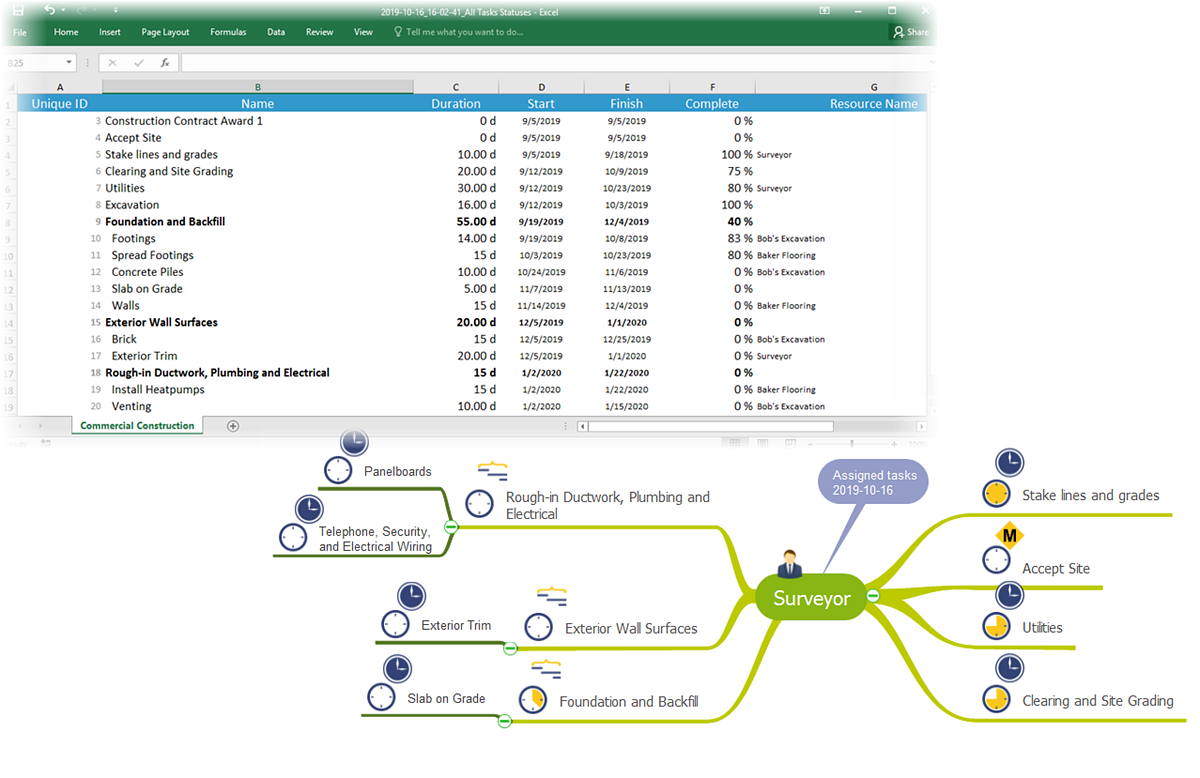1200x778 pixels.
Task: Click the Undo arrow icon
Action: (49, 10)
